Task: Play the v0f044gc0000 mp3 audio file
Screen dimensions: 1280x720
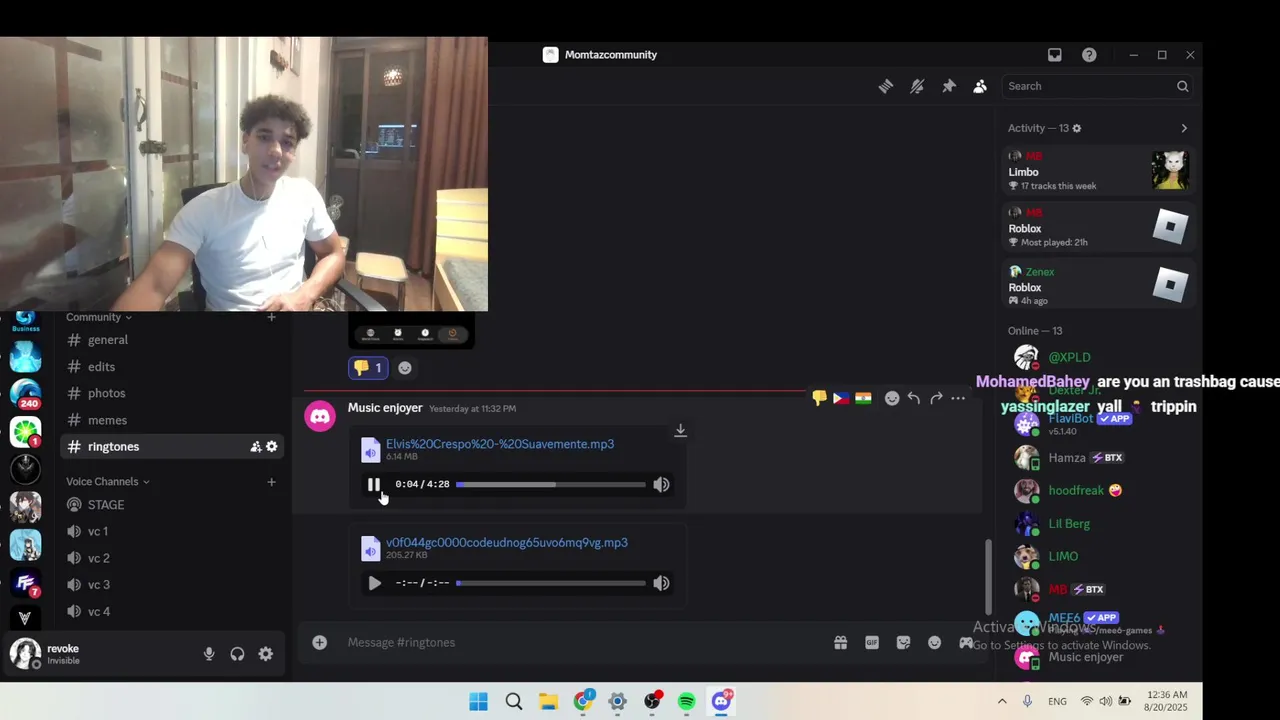Action: (x=374, y=583)
